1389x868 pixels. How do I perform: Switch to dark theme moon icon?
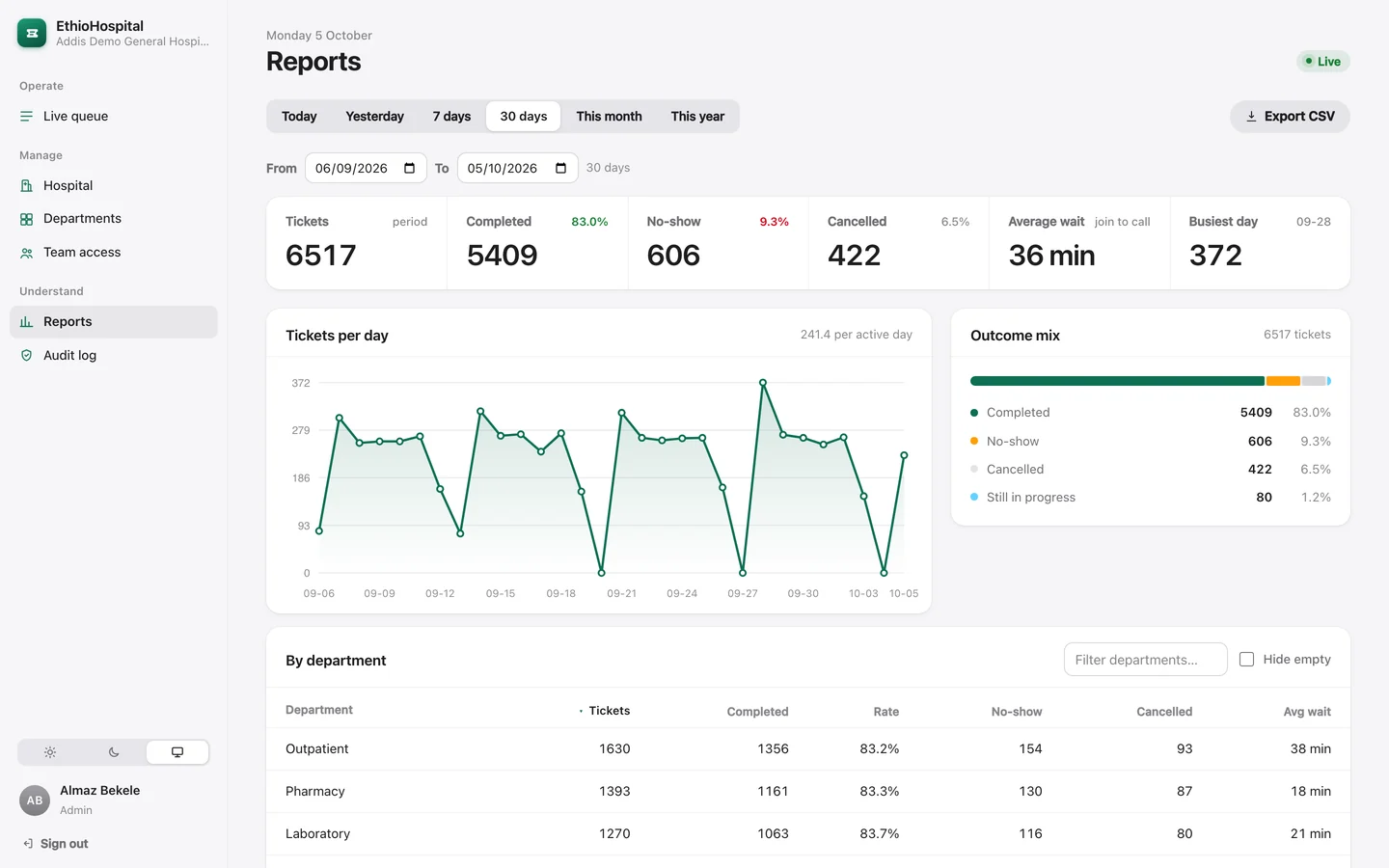[x=114, y=752]
